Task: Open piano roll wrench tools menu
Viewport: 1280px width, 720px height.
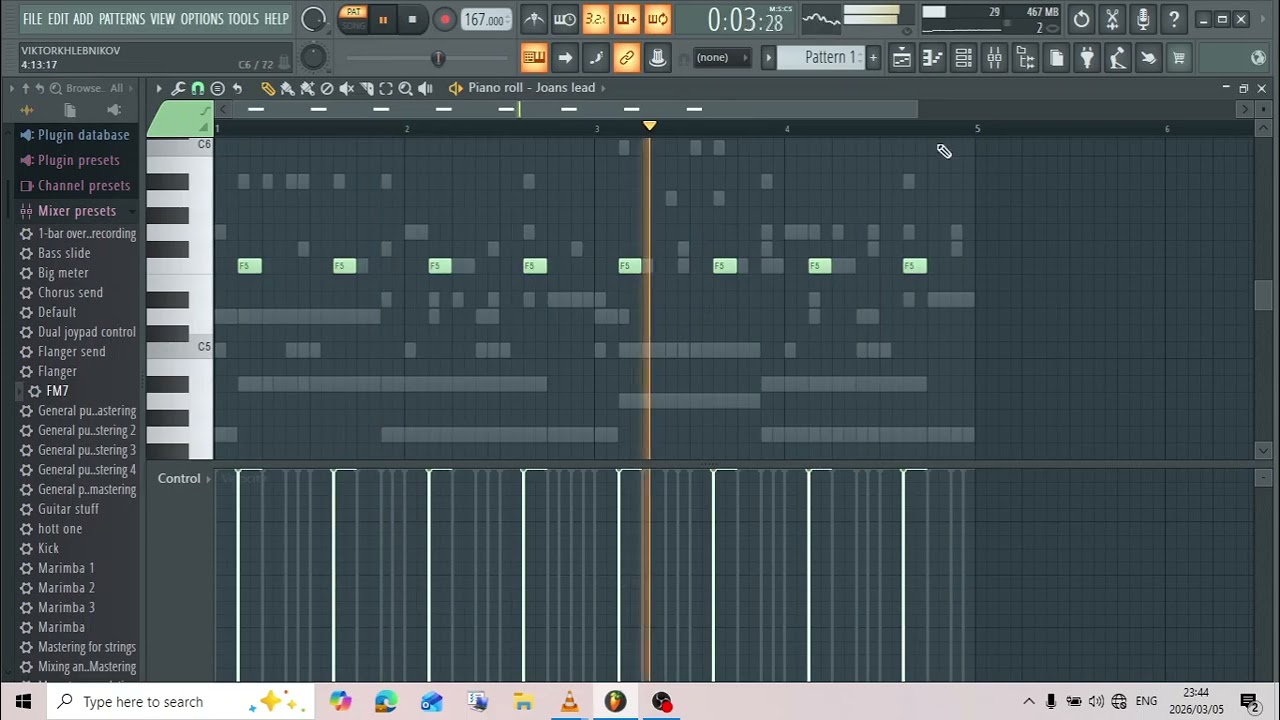Action: click(178, 88)
